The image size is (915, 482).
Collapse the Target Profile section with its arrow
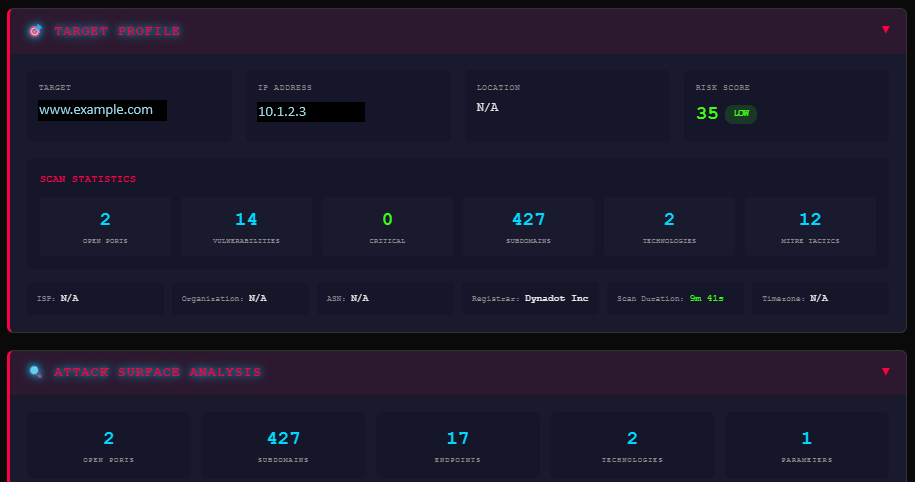point(885,30)
